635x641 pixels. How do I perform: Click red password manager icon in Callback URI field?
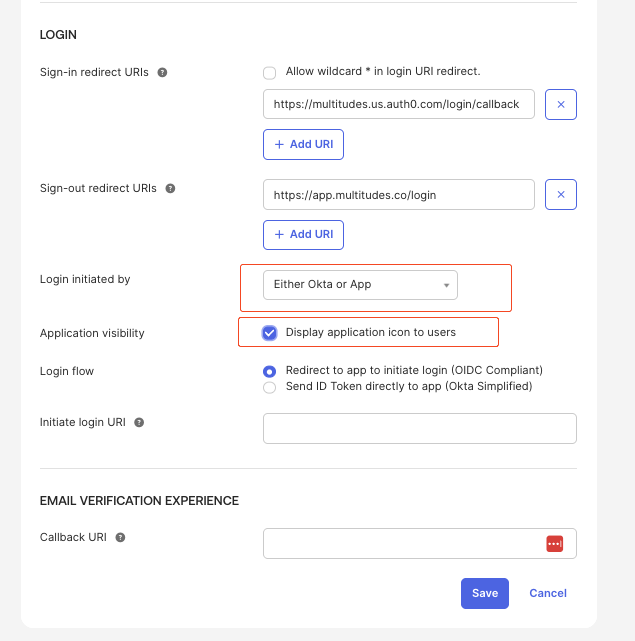(555, 543)
